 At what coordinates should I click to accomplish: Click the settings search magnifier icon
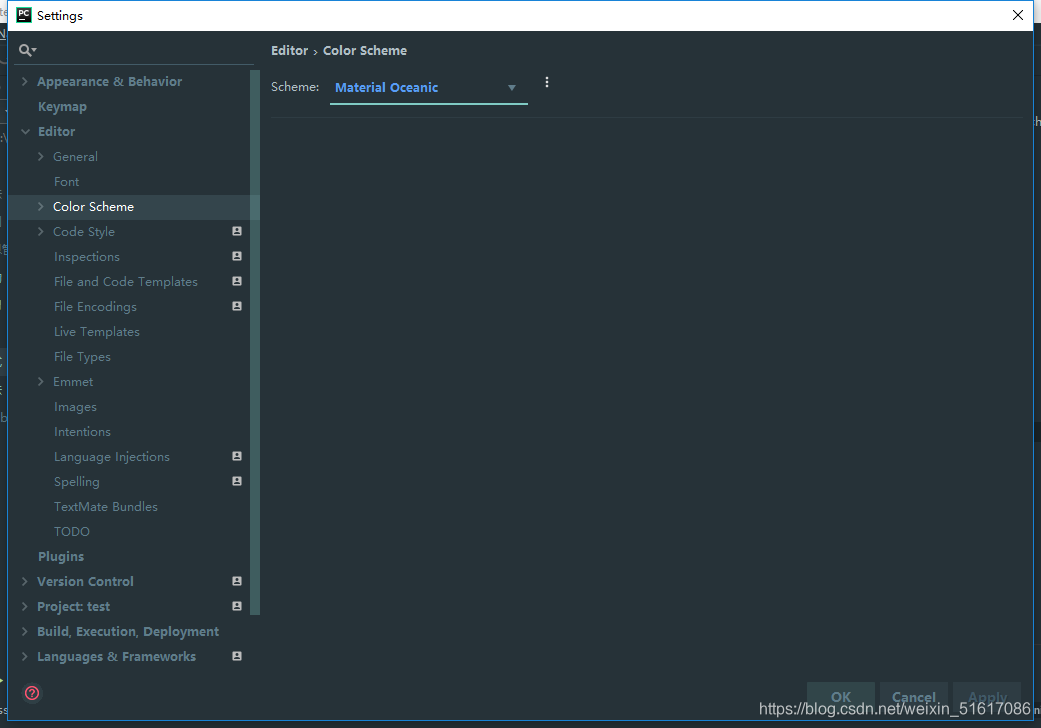27,50
